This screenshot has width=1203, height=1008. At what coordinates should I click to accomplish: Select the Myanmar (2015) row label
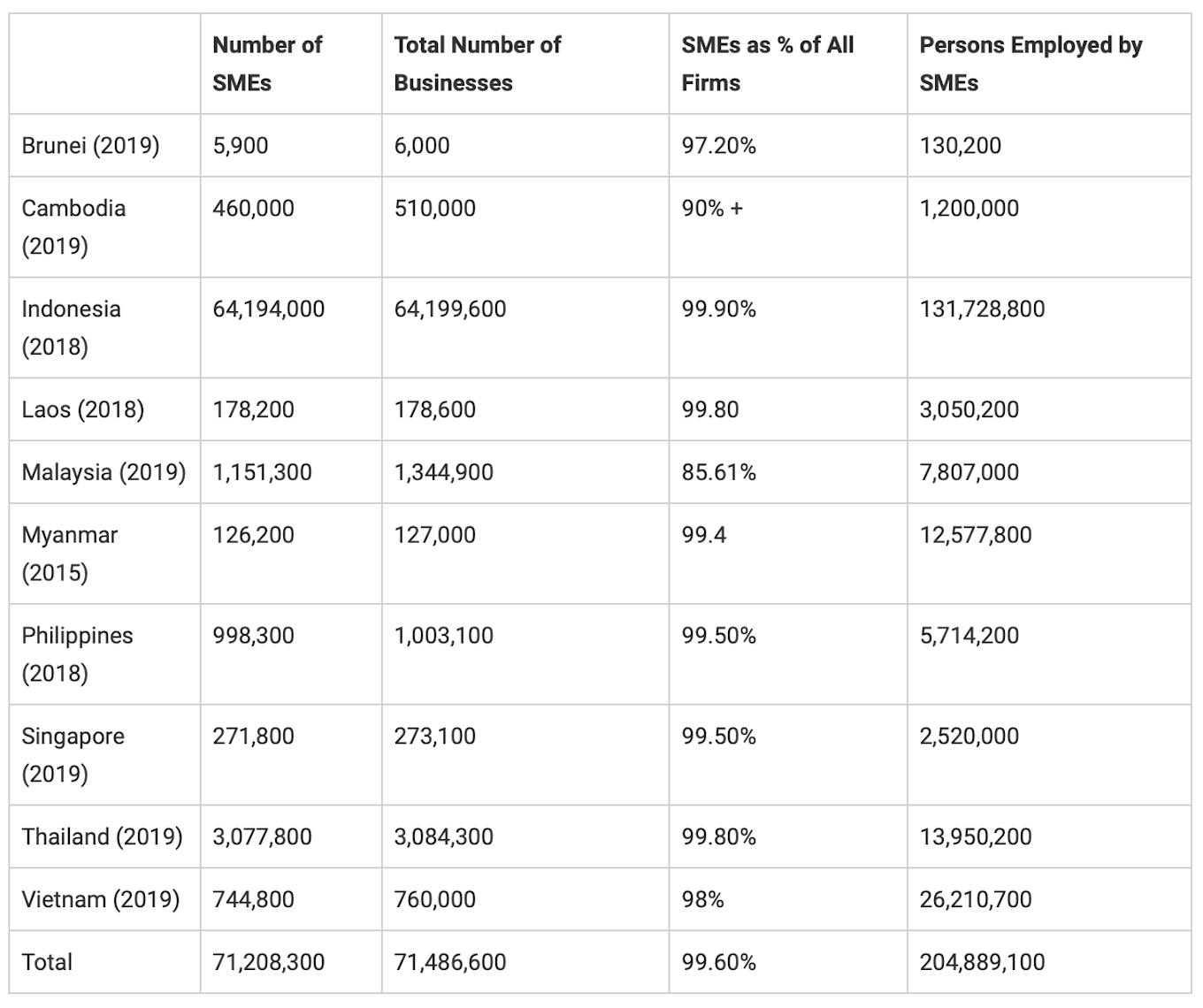coord(69,554)
